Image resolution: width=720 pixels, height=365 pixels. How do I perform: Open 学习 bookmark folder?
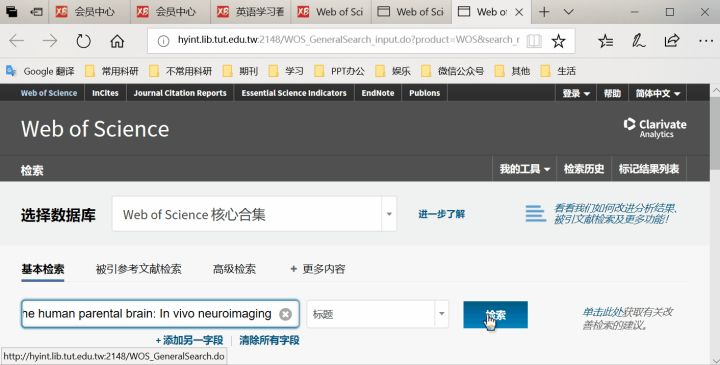pyautogui.click(x=286, y=71)
